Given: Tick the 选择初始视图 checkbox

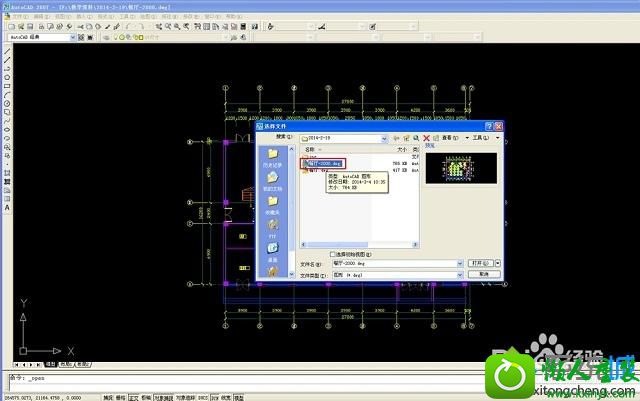Looking at the screenshot, I should tap(332, 254).
